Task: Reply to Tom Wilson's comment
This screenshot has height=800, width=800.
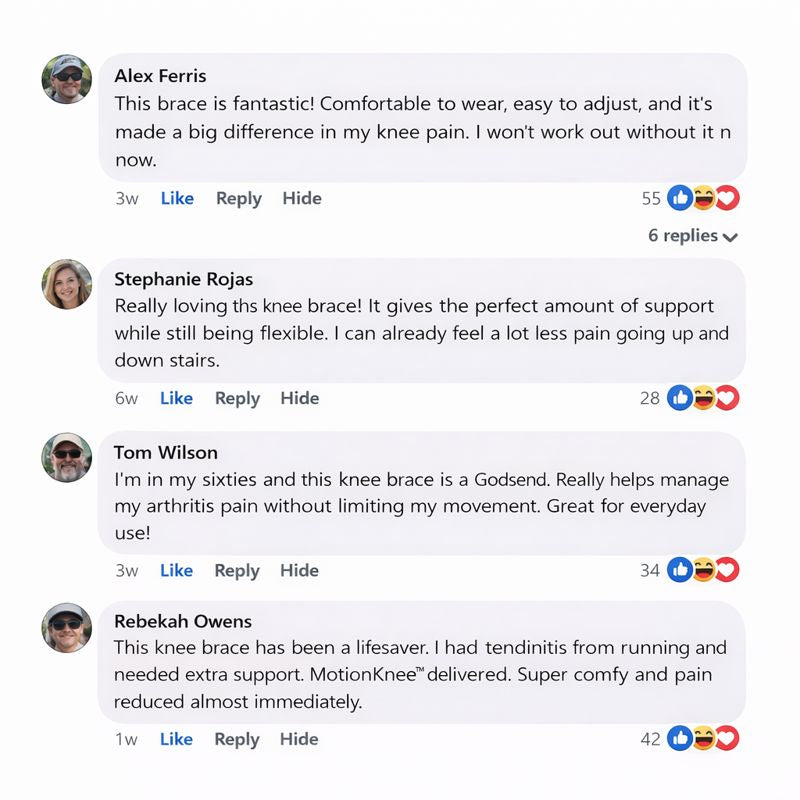Action: (237, 570)
